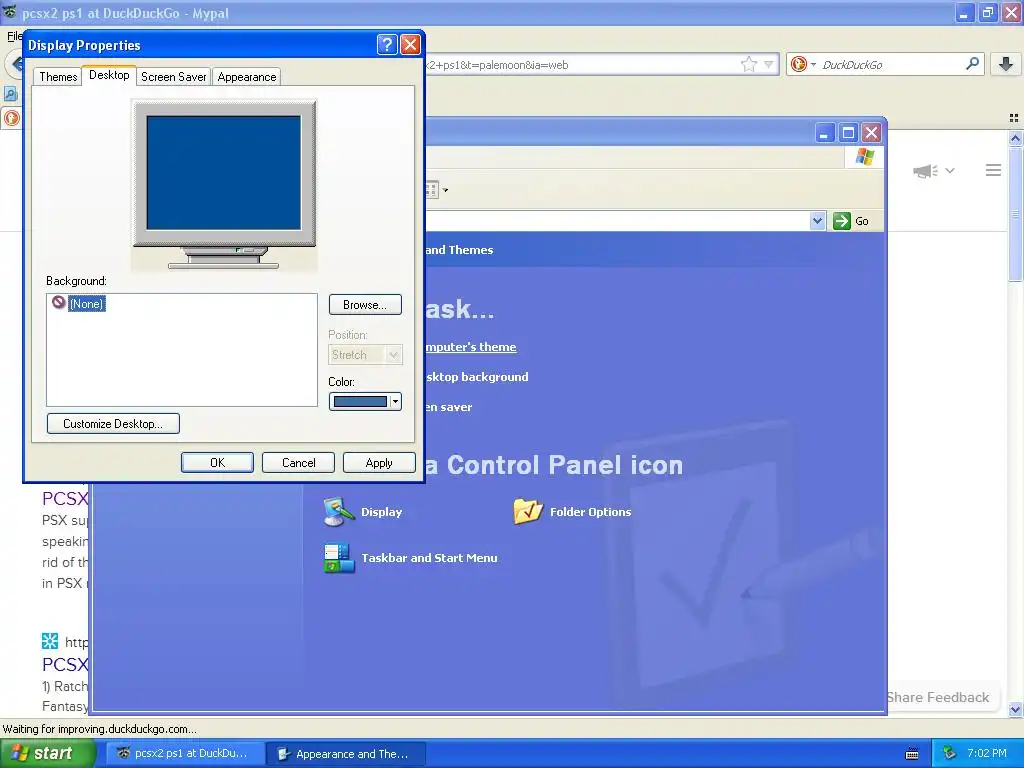Screen dimensions: 1024x768
Task: Open the Customize Desktop... dialog
Action: pos(113,424)
